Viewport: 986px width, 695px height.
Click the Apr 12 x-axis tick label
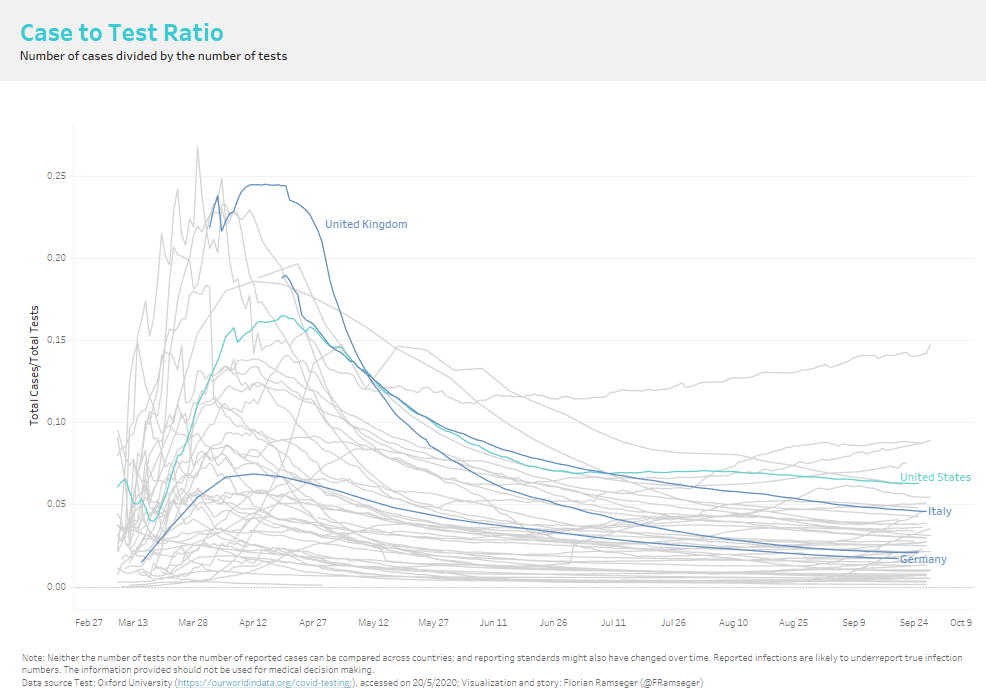click(x=253, y=622)
